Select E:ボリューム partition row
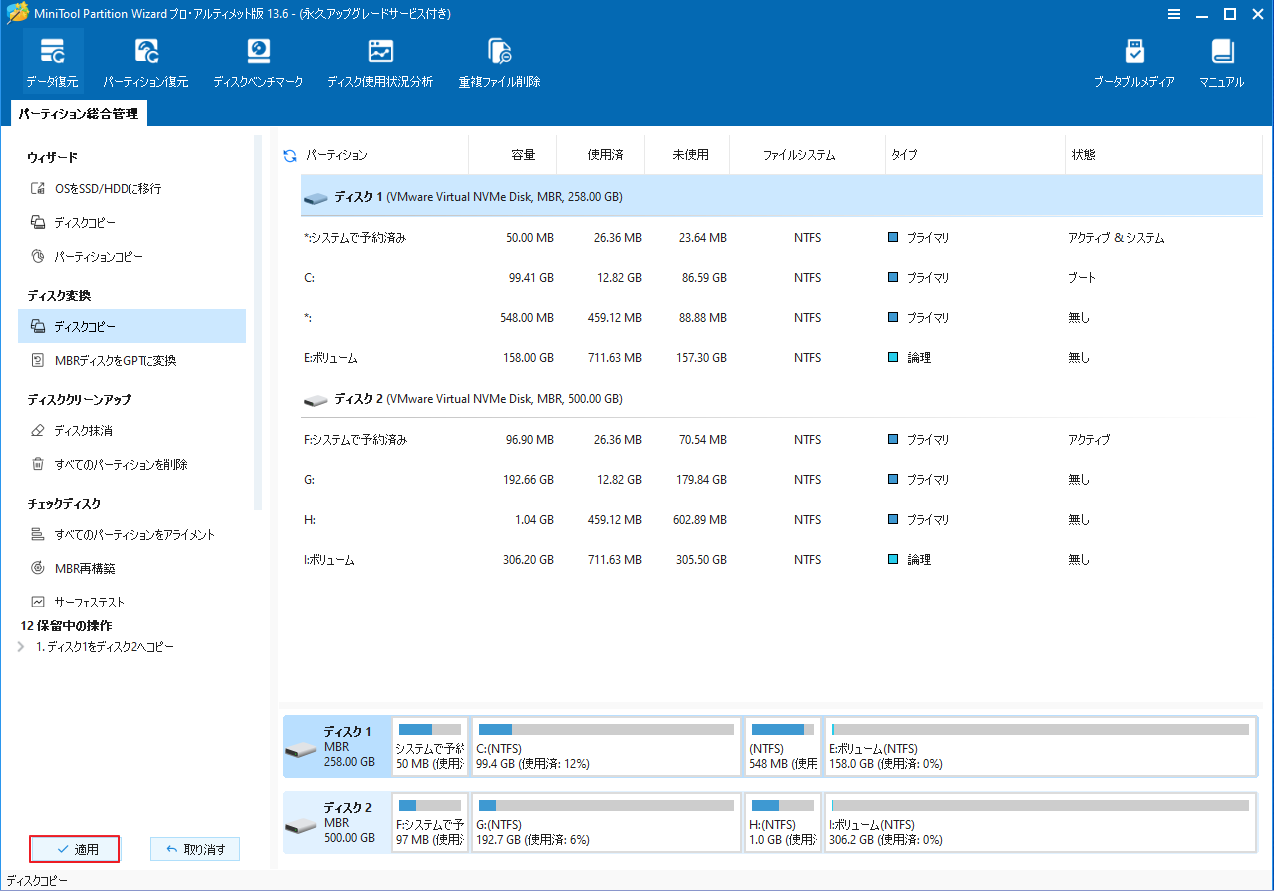This screenshot has height=893, width=1274. [781, 358]
